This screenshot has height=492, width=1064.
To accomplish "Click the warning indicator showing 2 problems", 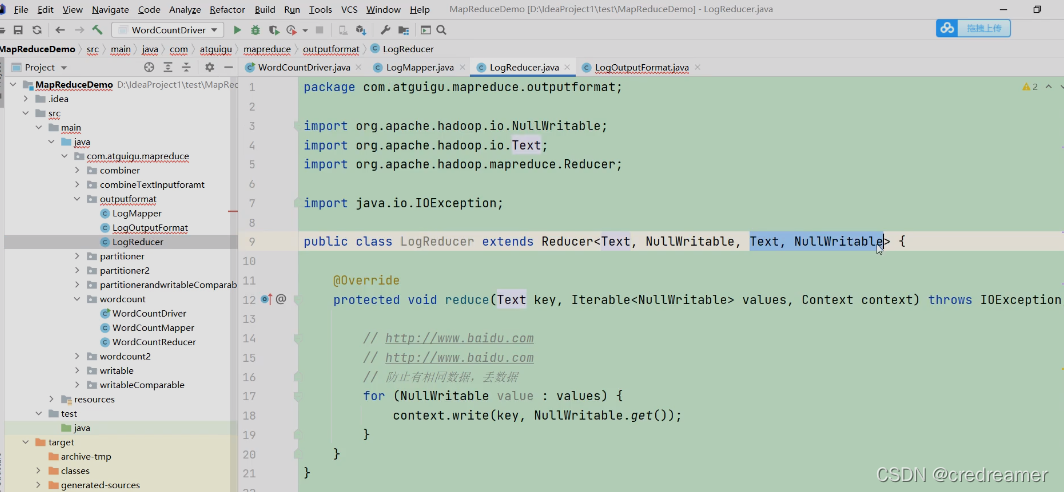I will tap(1030, 87).
